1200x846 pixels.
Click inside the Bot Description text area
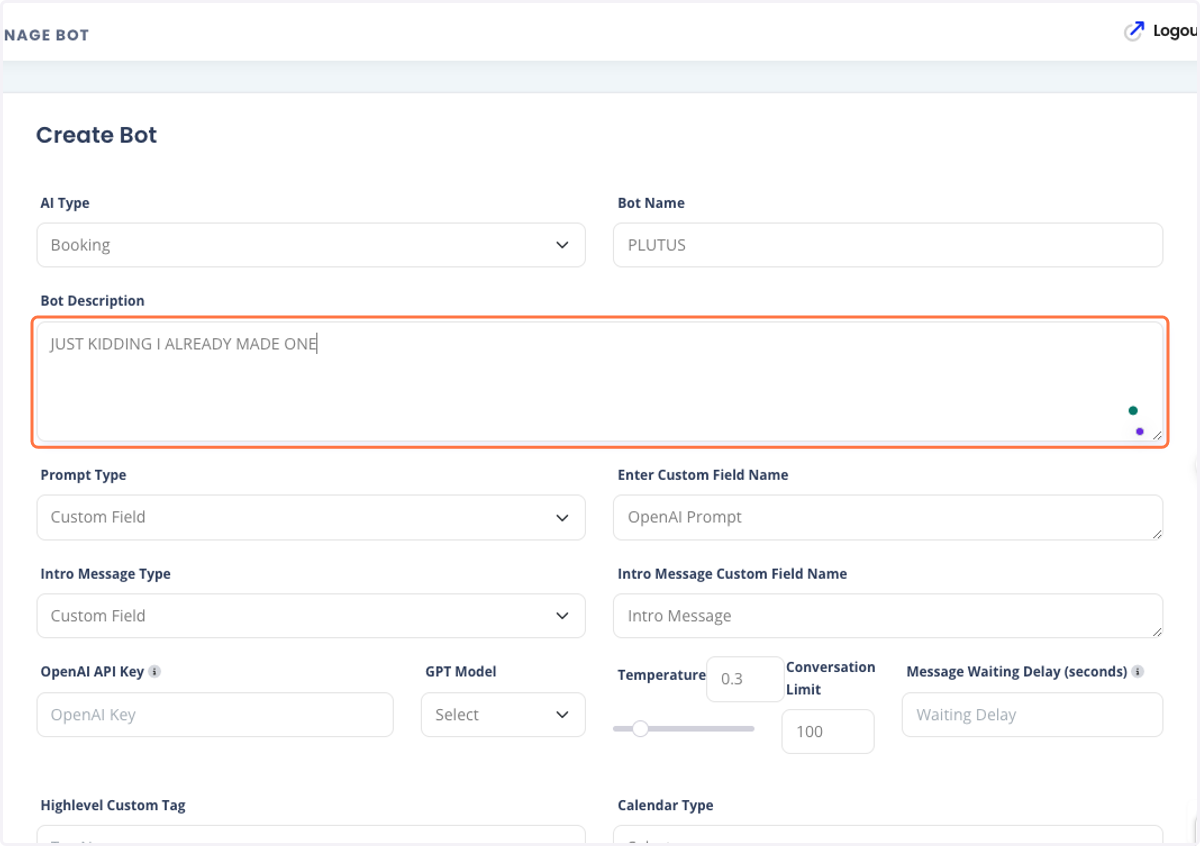click(x=600, y=382)
